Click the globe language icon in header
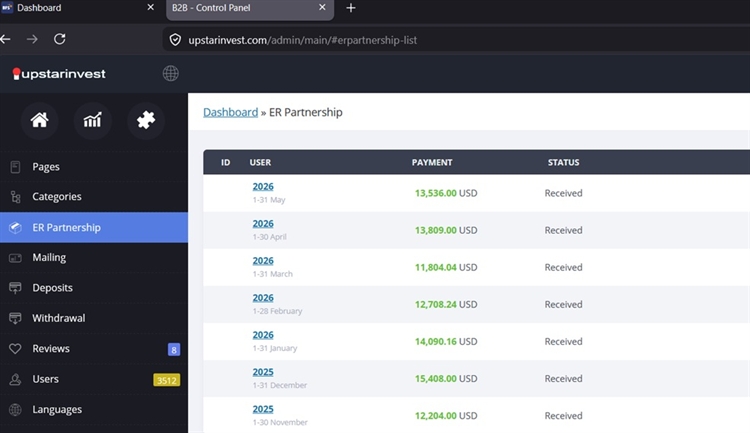750x433 pixels. (171, 73)
